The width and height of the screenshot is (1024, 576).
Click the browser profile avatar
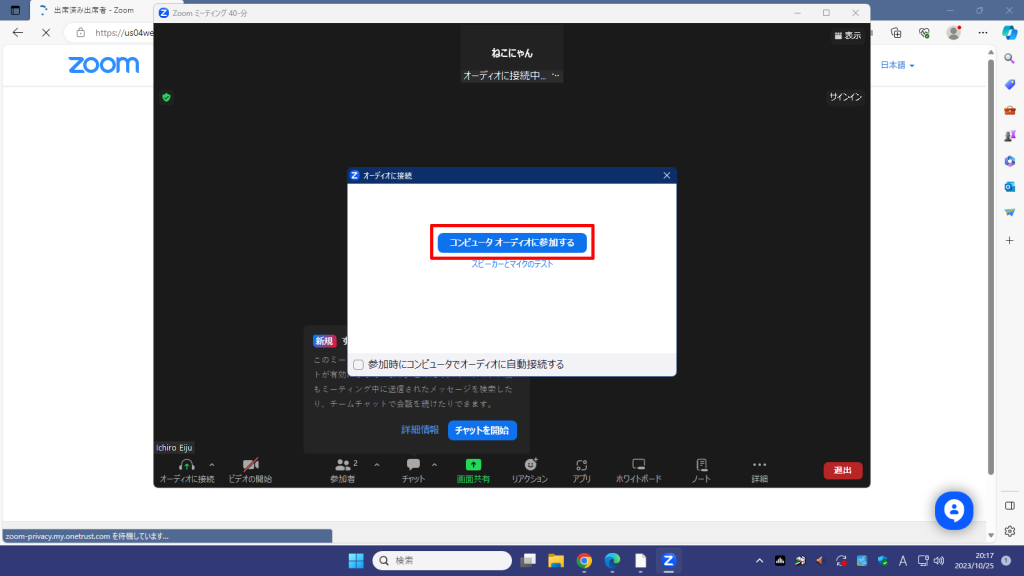953,33
